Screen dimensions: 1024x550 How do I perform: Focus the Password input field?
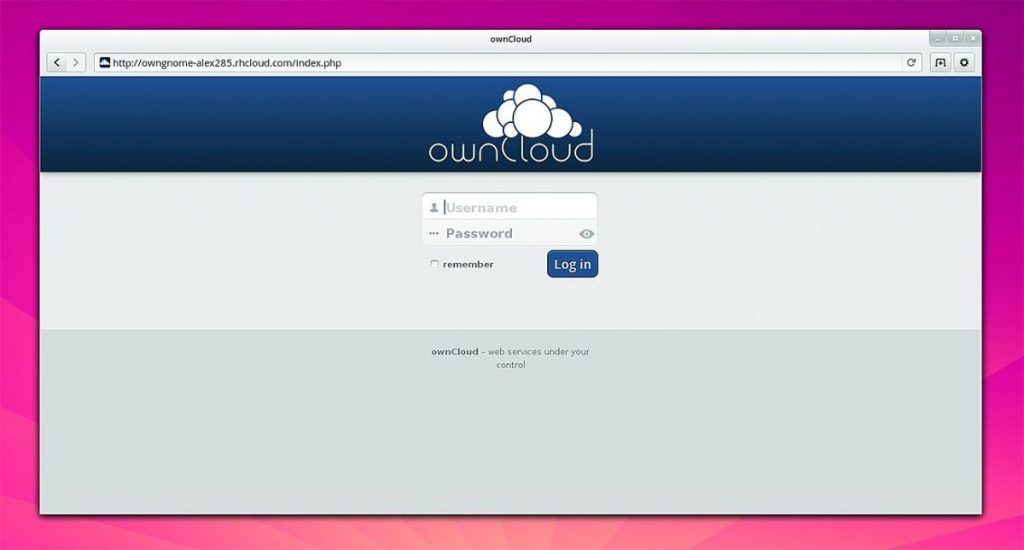509,233
